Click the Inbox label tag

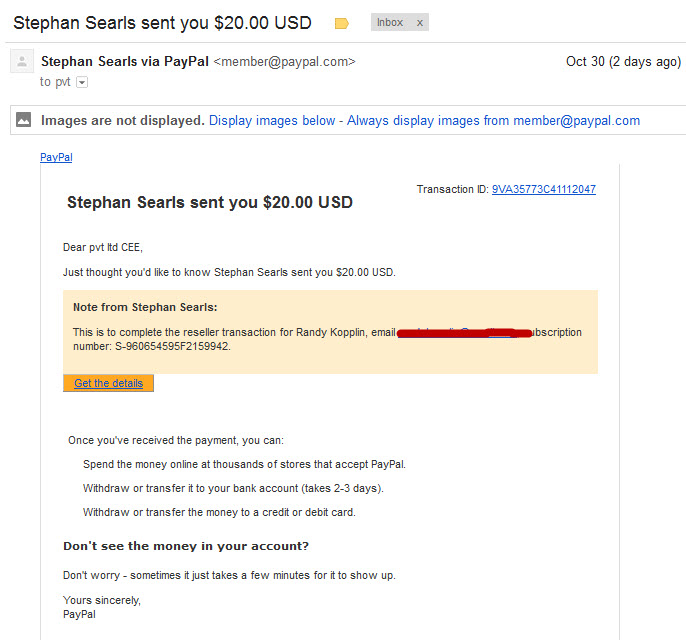coord(390,22)
